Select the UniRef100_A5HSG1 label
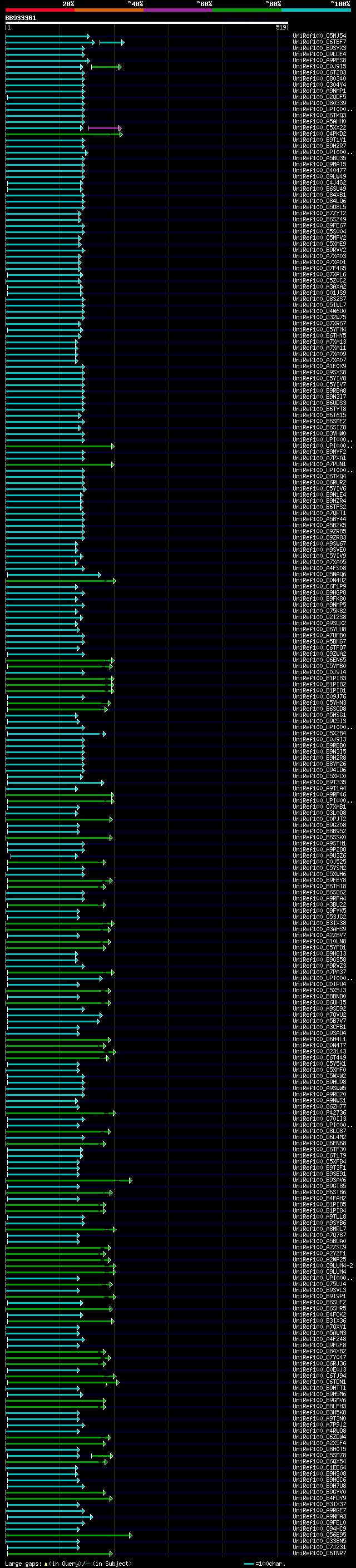Viewport: 356px width, 1568px height. pyautogui.click(x=319, y=715)
